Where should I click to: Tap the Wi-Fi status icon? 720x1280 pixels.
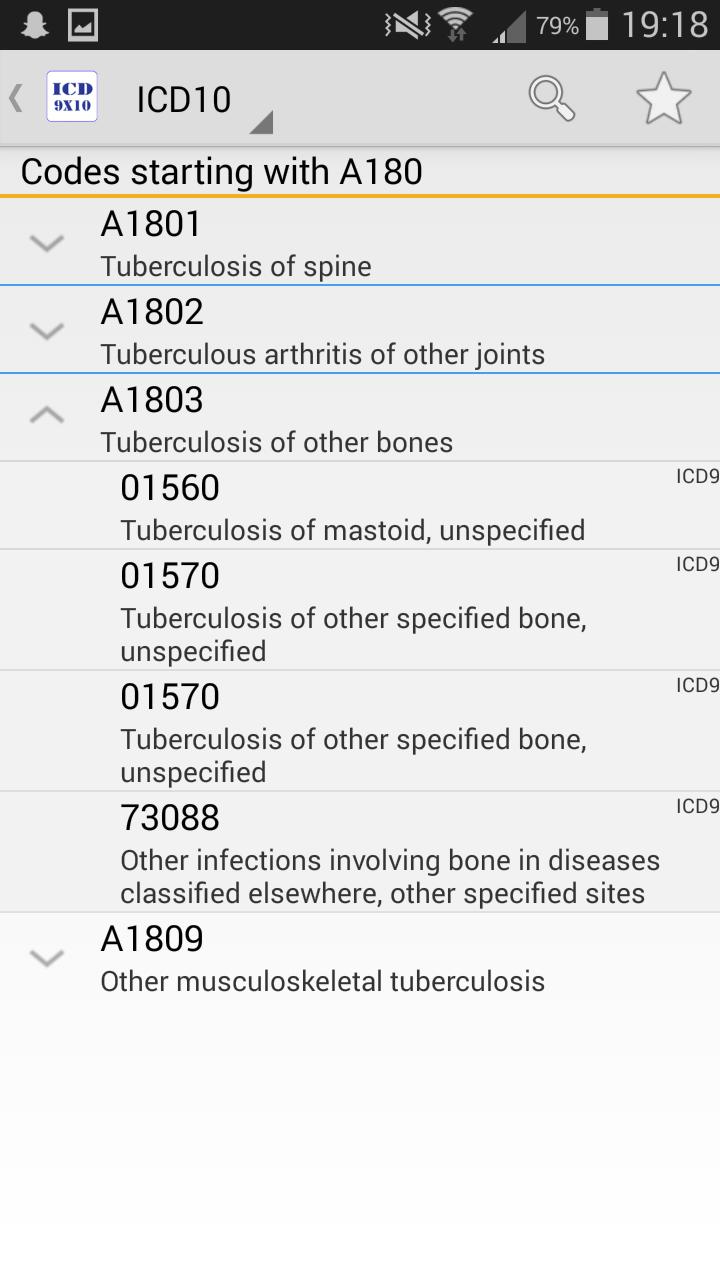coord(456,25)
